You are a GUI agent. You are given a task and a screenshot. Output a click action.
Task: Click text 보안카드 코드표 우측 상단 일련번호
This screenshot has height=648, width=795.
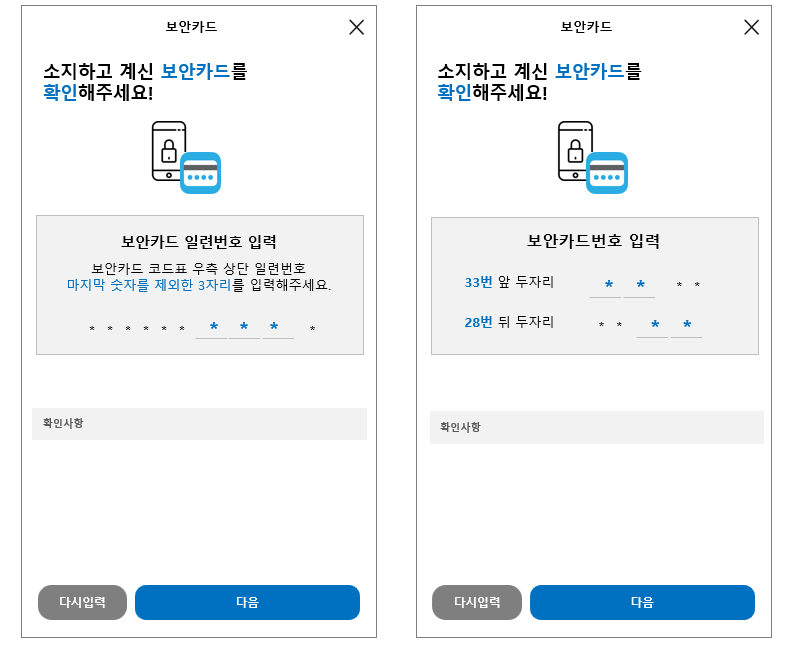coord(199,268)
